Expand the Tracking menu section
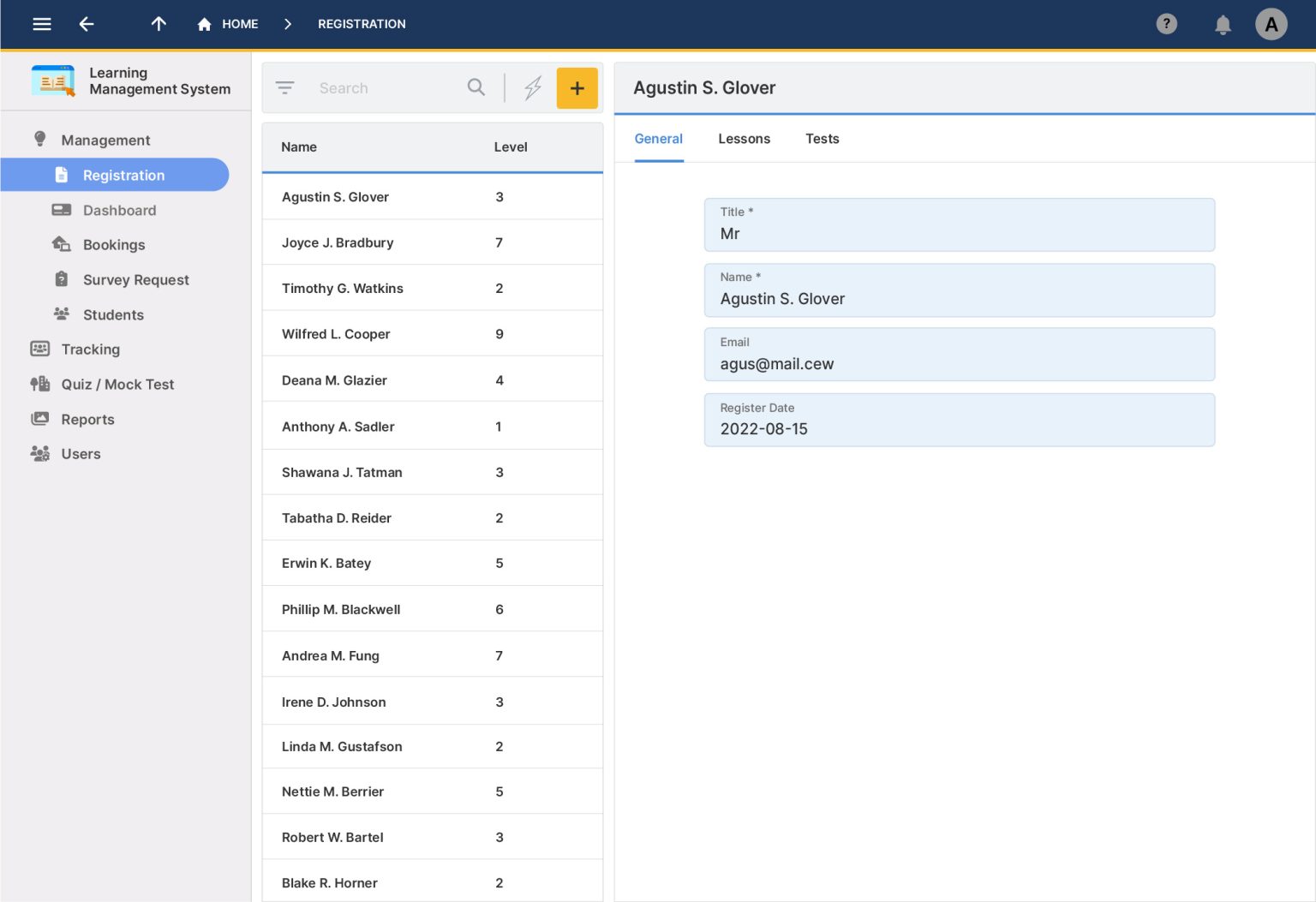1316x902 pixels. point(90,349)
